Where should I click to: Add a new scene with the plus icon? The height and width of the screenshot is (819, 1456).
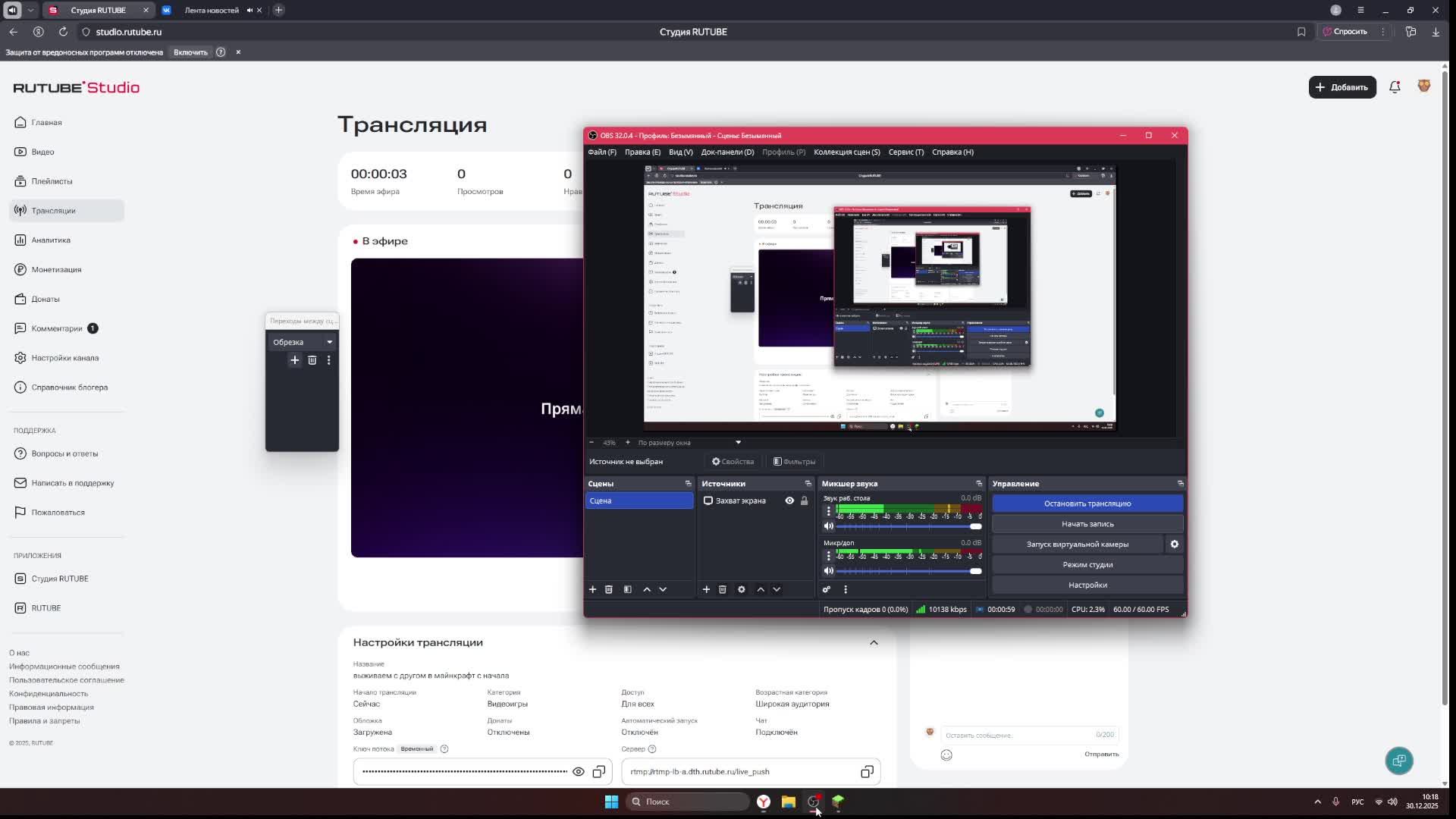pyautogui.click(x=592, y=589)
